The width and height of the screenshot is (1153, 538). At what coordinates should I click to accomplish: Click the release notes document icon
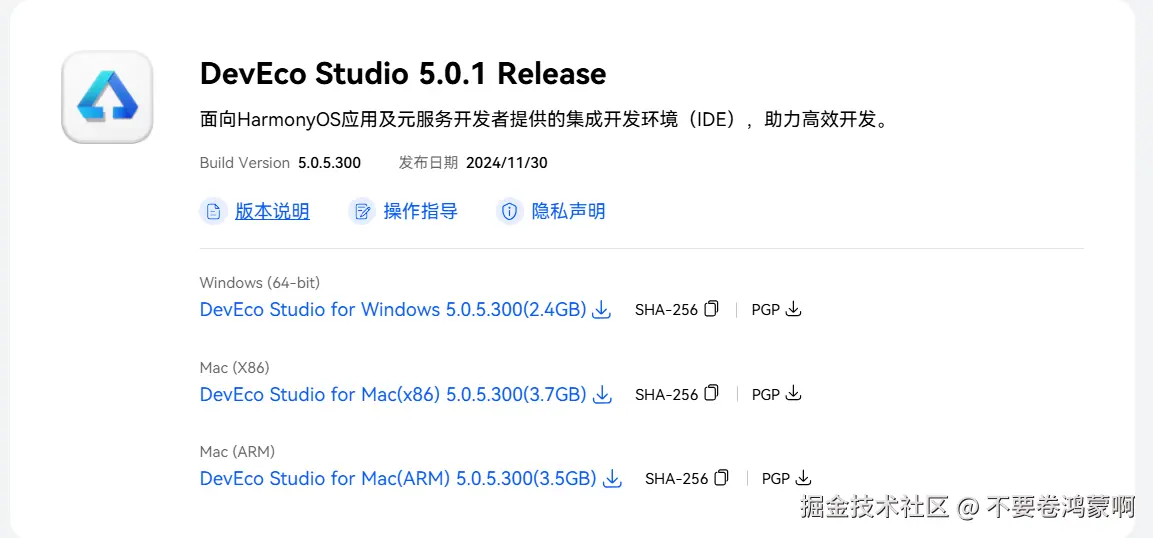click(x=213, y=212)
